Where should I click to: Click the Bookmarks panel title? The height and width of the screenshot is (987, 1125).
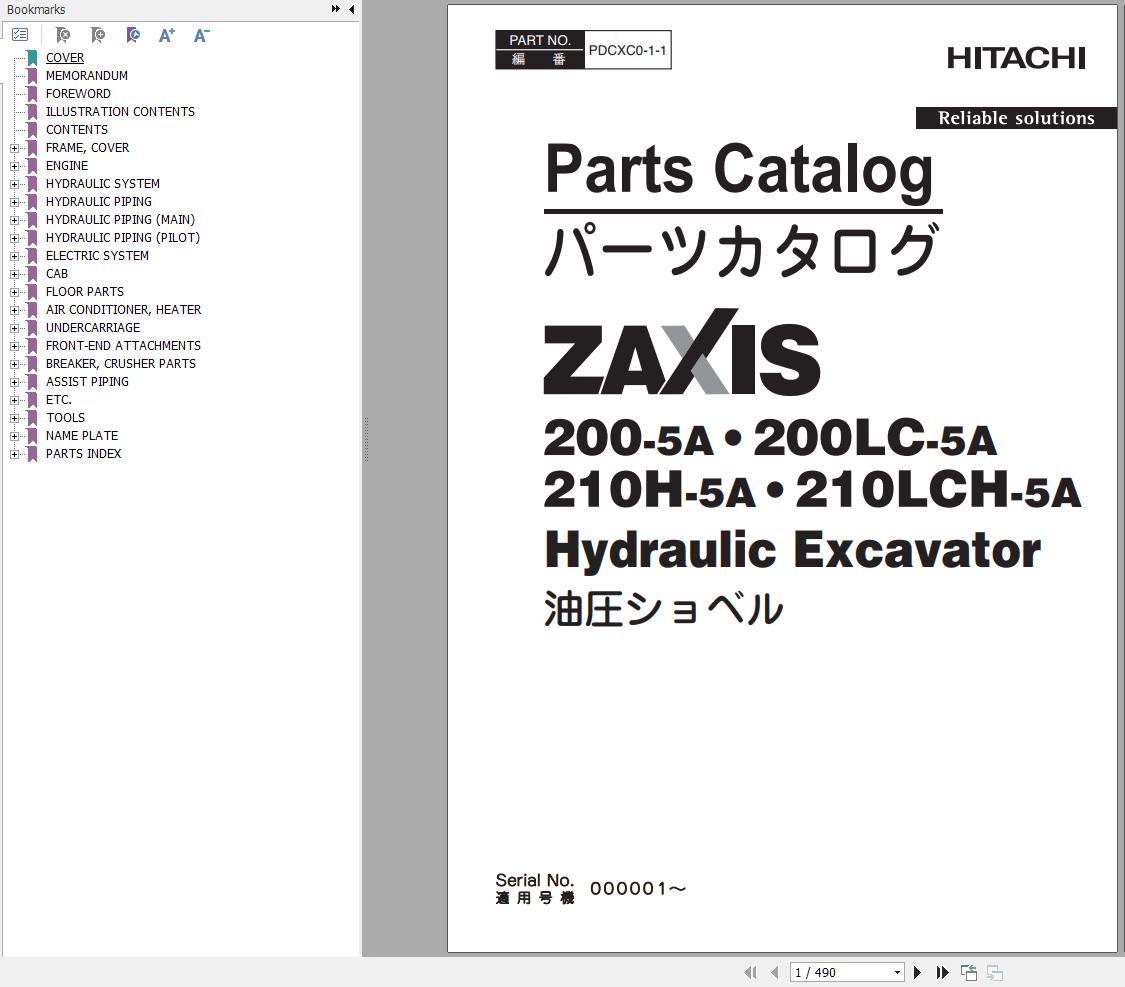(36, 9)
